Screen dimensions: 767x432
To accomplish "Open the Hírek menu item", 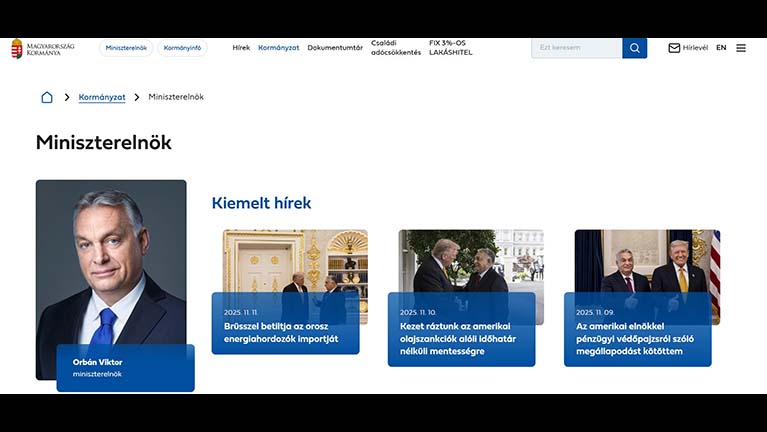I will click(241, 48).
